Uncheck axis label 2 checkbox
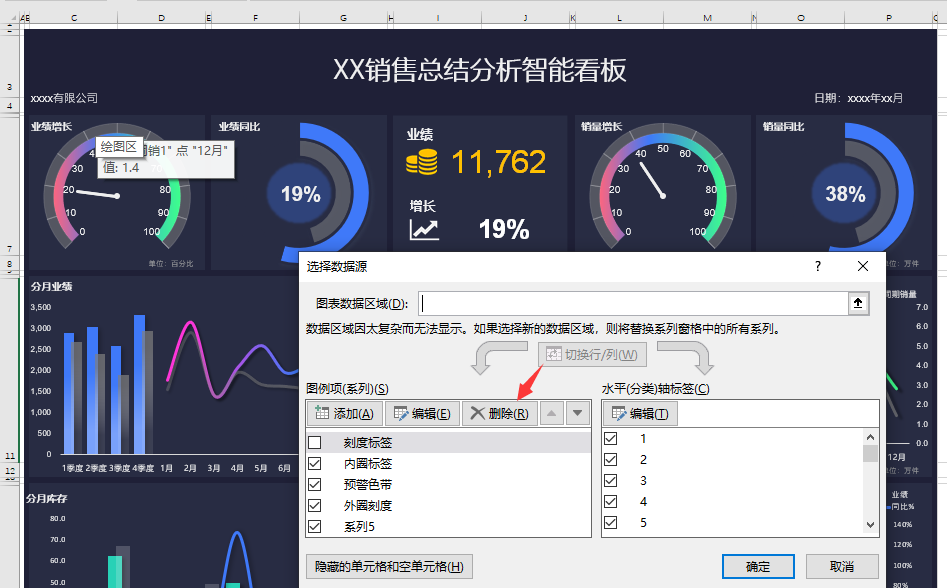 (611, 459)
